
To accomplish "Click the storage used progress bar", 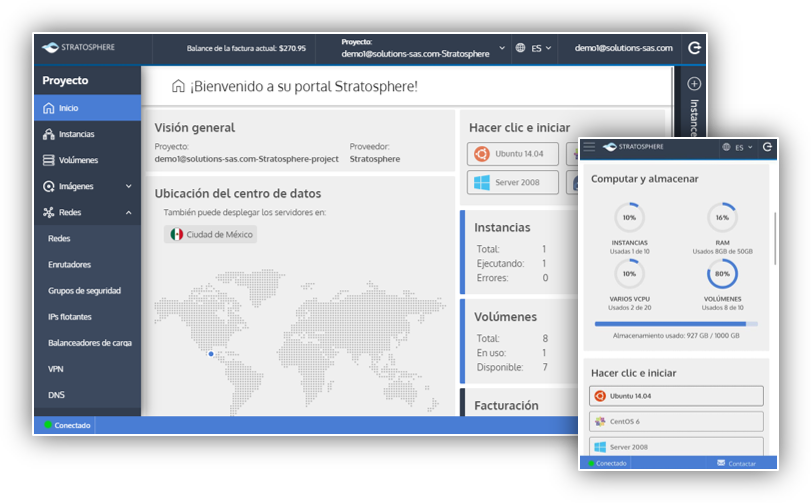I will [676, 324].
